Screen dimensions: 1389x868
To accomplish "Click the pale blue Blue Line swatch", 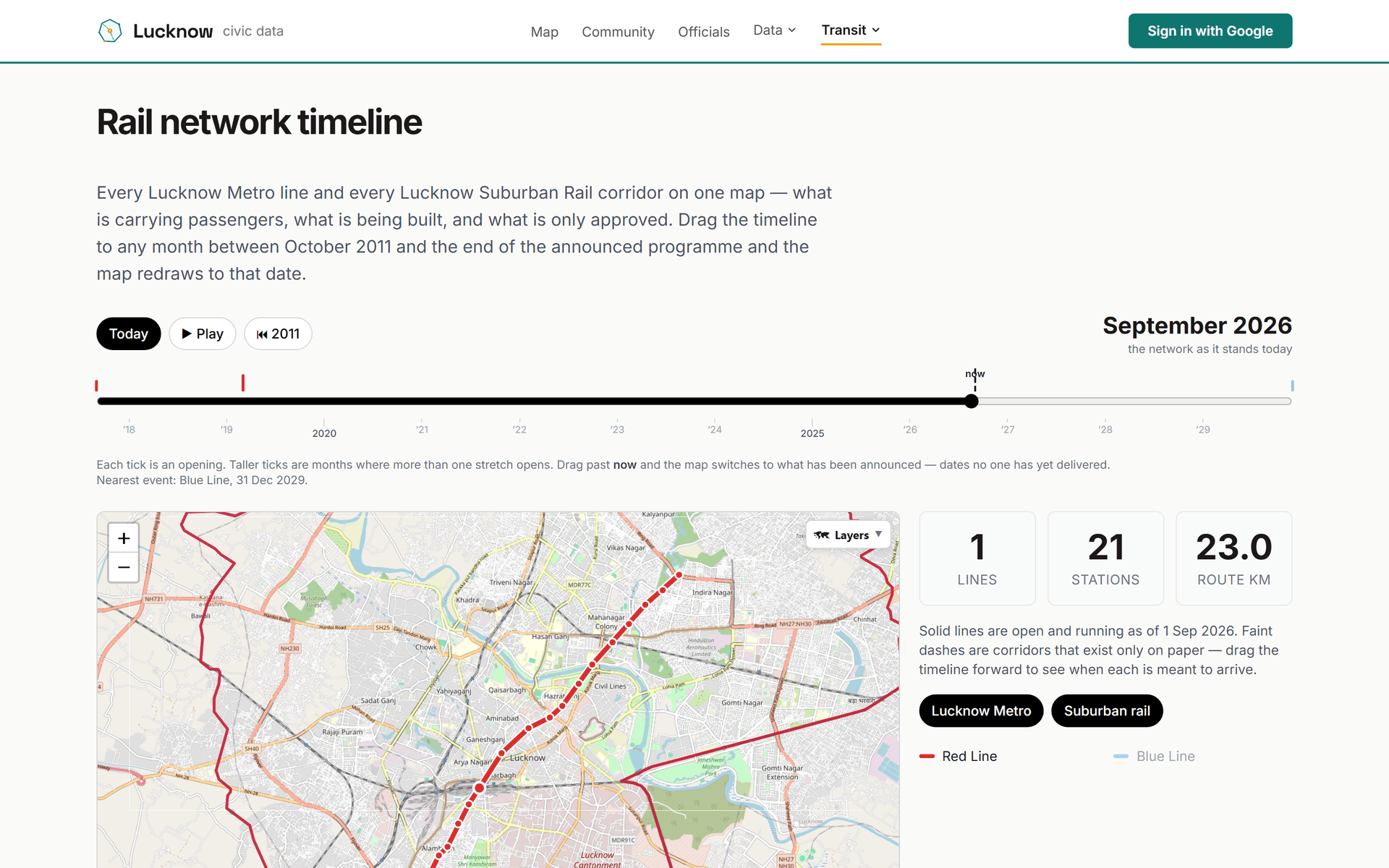I will point(1121,756).
